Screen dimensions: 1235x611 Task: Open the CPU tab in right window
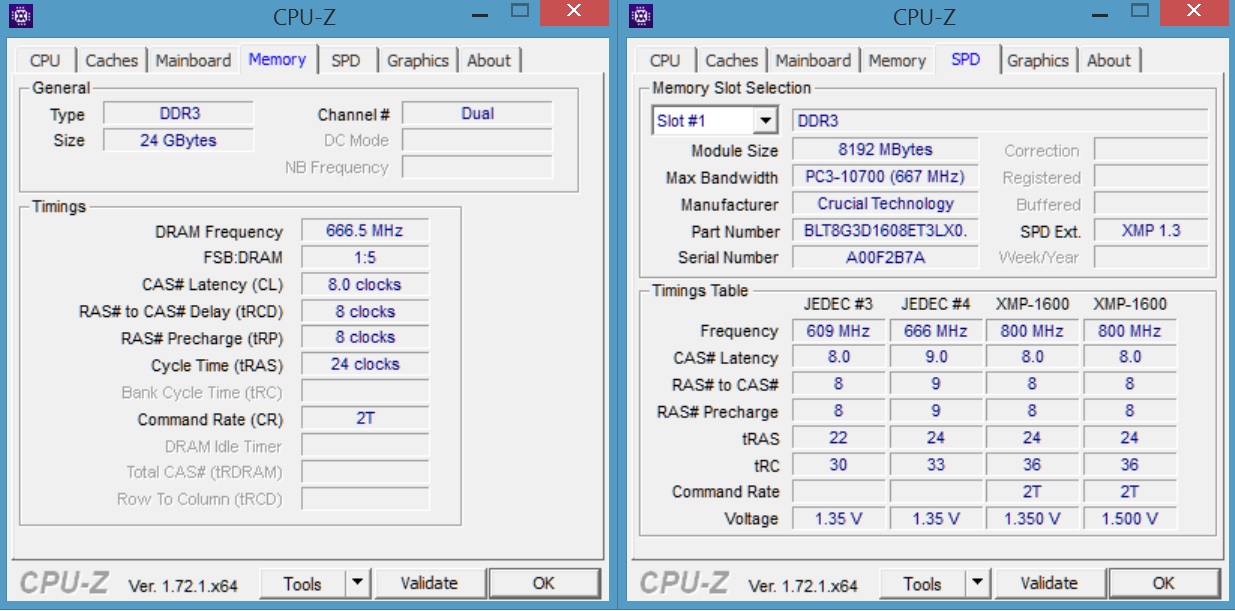tap(665, 60)
